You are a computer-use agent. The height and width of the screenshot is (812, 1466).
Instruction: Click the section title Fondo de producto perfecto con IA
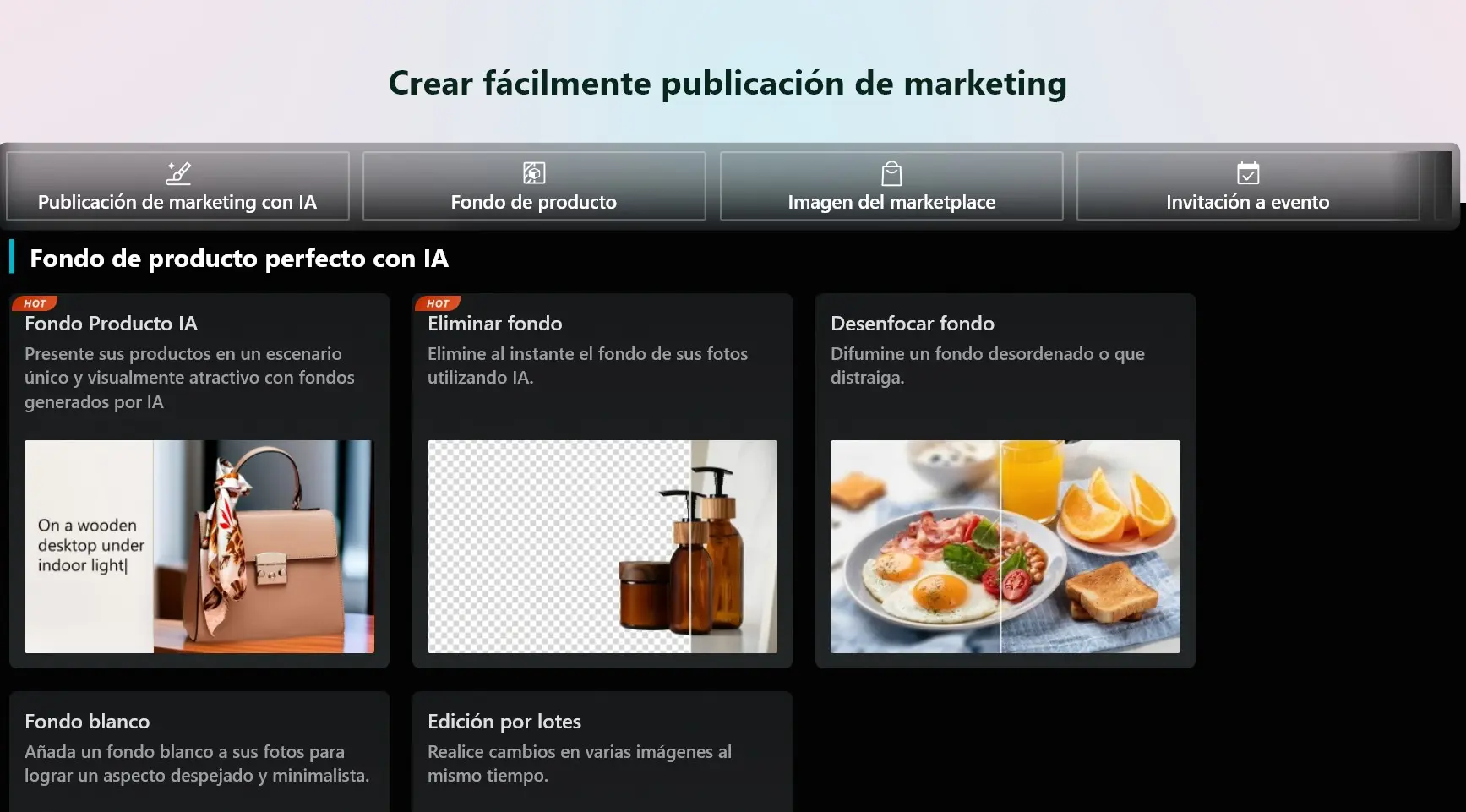pyautogui.click(x=239, y=259)
